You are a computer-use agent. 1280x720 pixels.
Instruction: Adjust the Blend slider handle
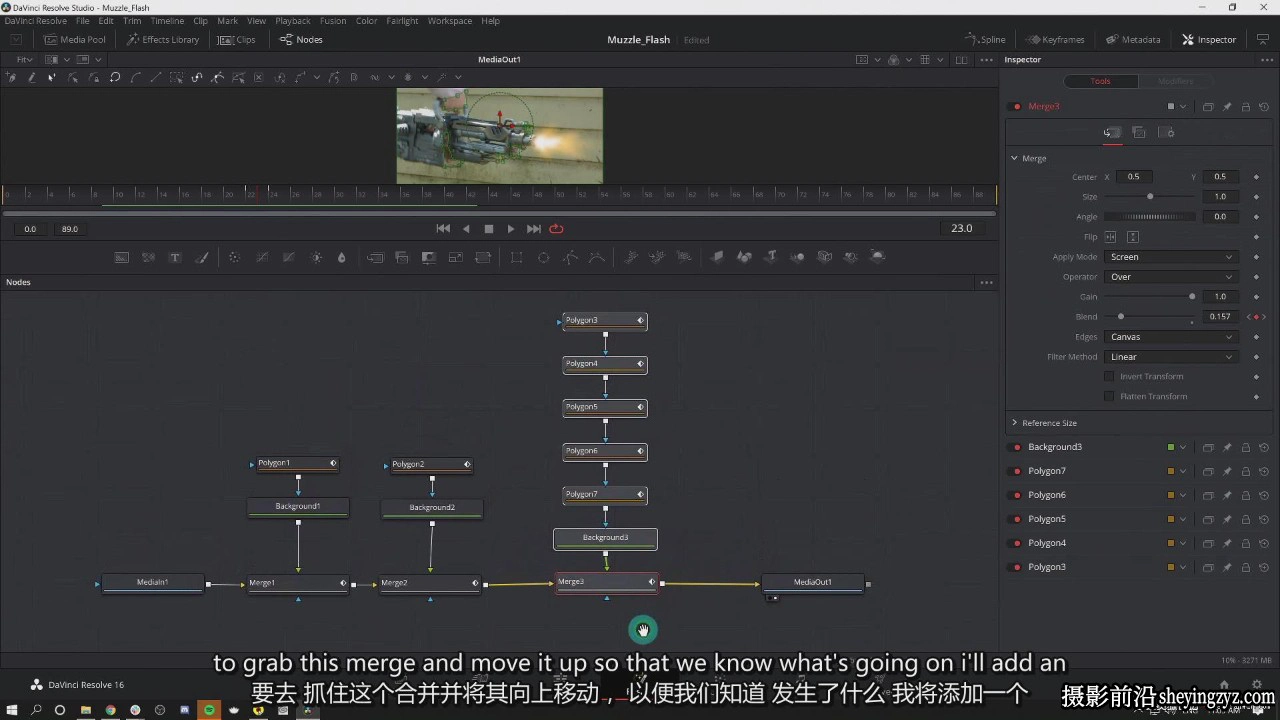(x=1120, y=317)
